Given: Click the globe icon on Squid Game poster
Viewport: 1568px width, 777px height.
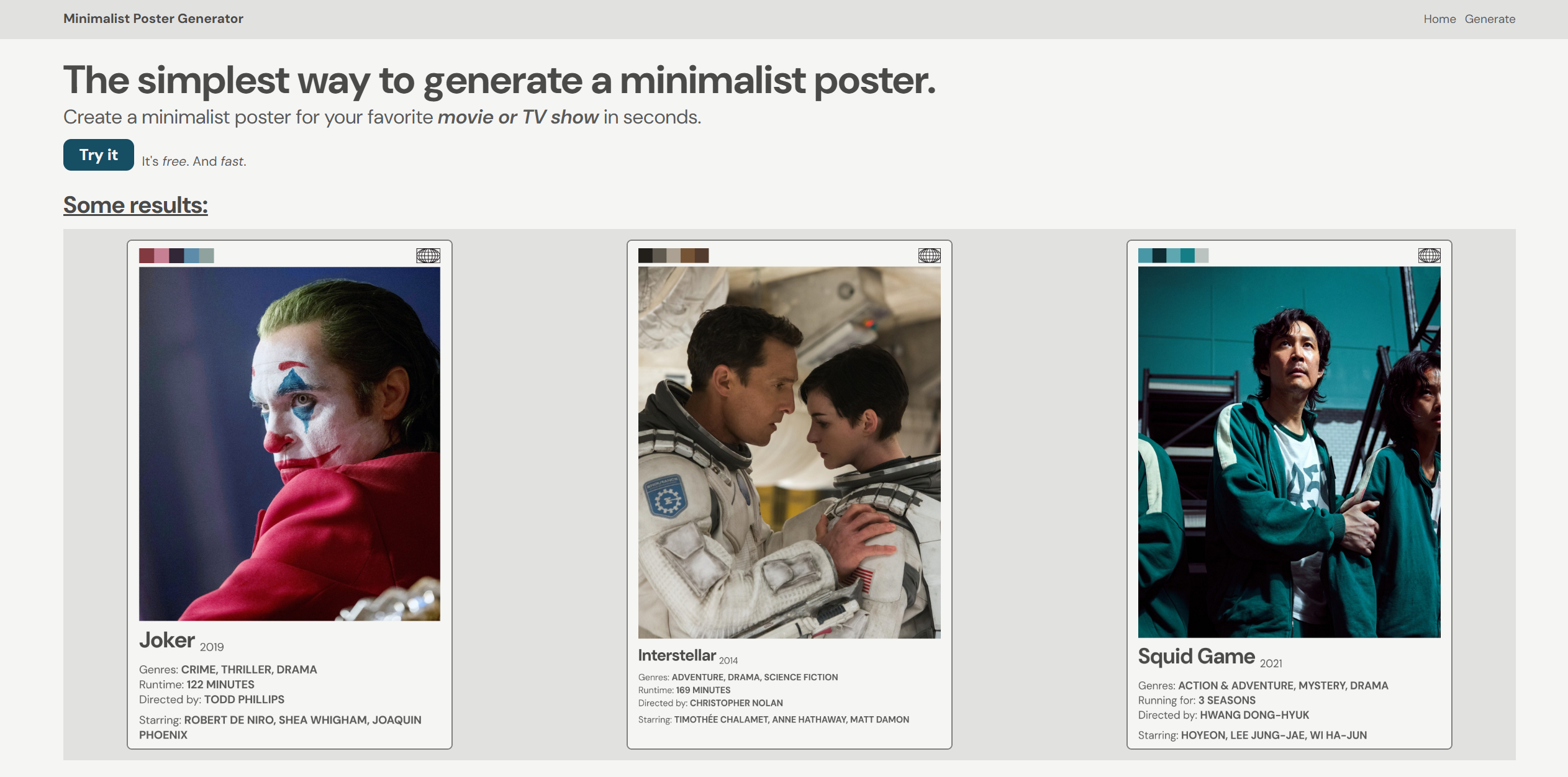Looking at the screenshot, I should coord(1429,256).
